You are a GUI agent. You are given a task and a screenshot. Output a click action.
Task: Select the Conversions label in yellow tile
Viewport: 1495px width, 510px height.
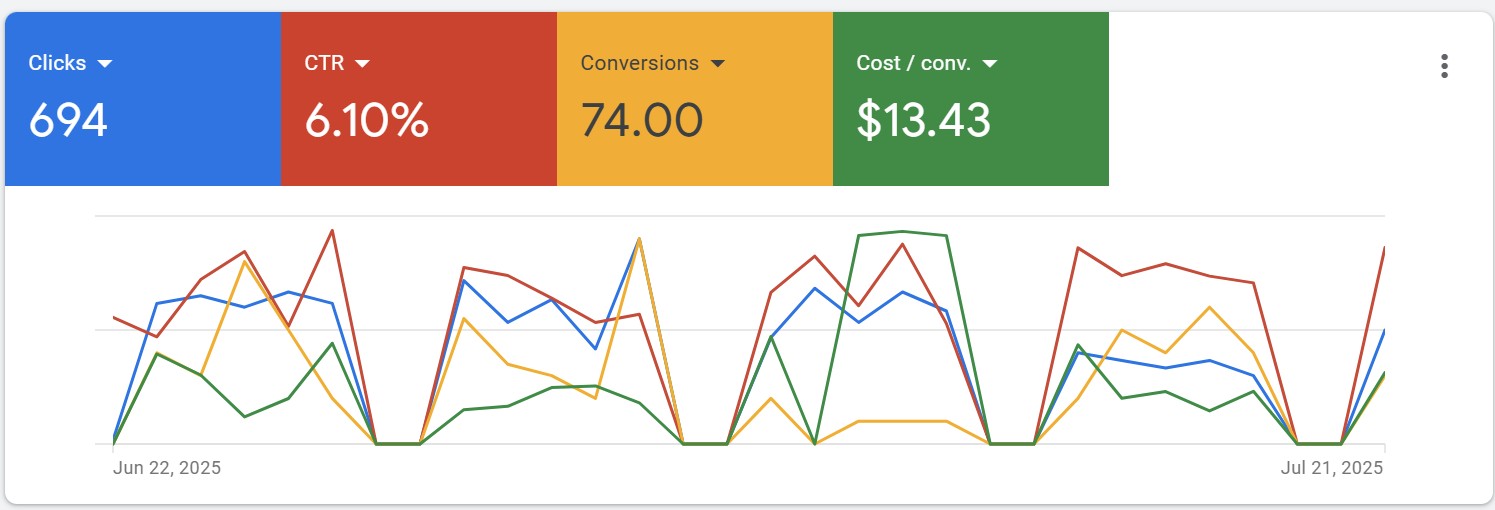click(x=639, y=63)
